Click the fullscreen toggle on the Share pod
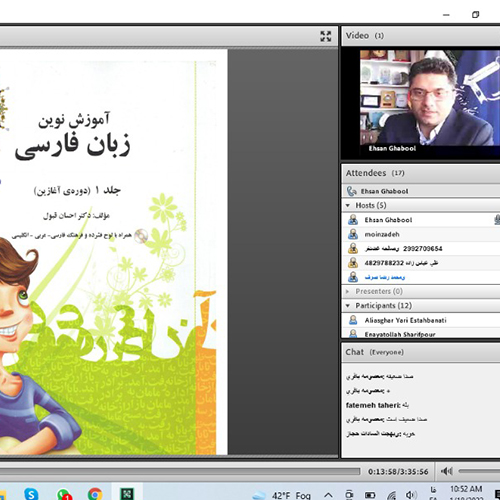 point(326,36)
